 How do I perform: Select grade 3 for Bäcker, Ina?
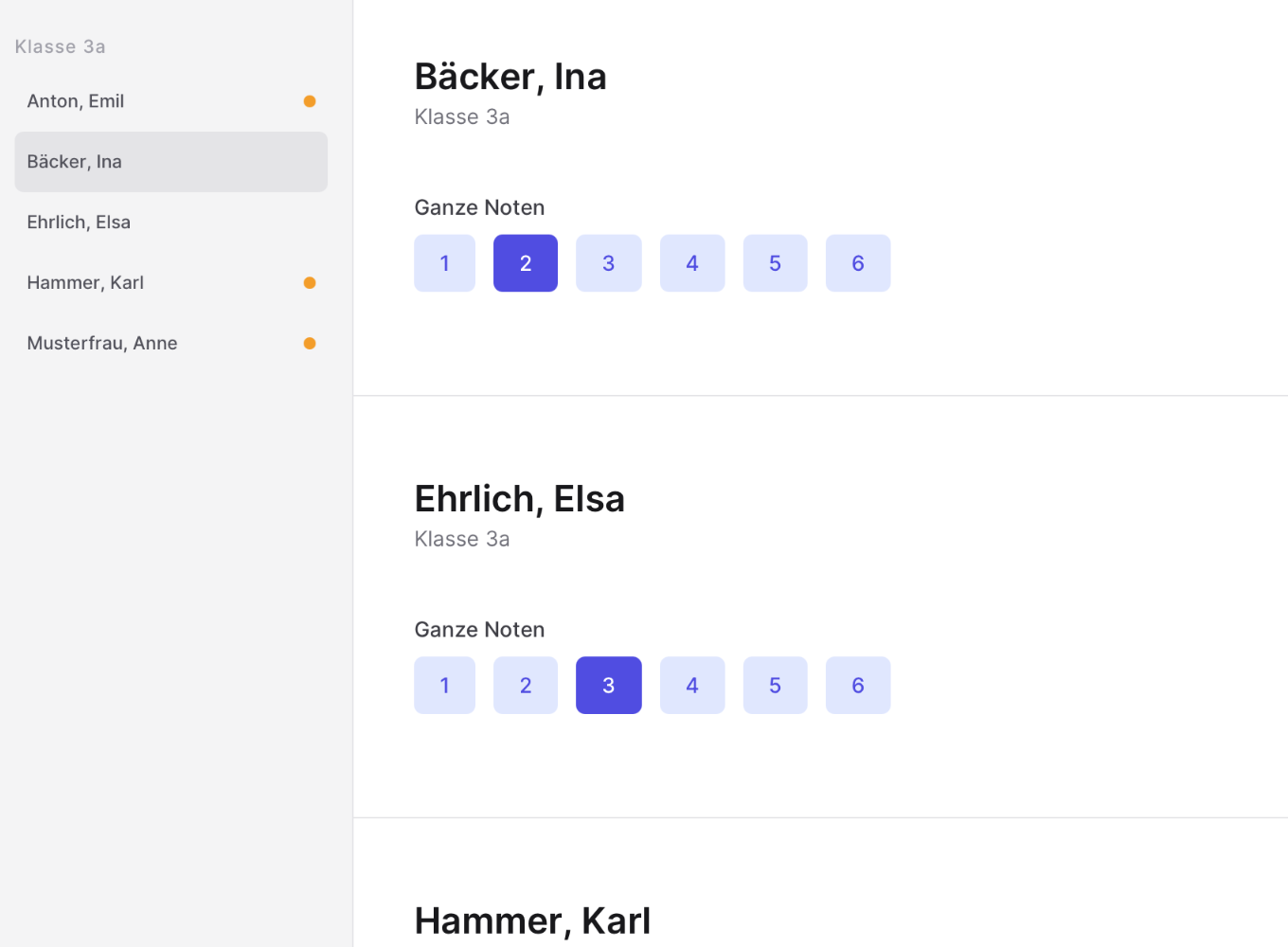[x=608, y=263]
